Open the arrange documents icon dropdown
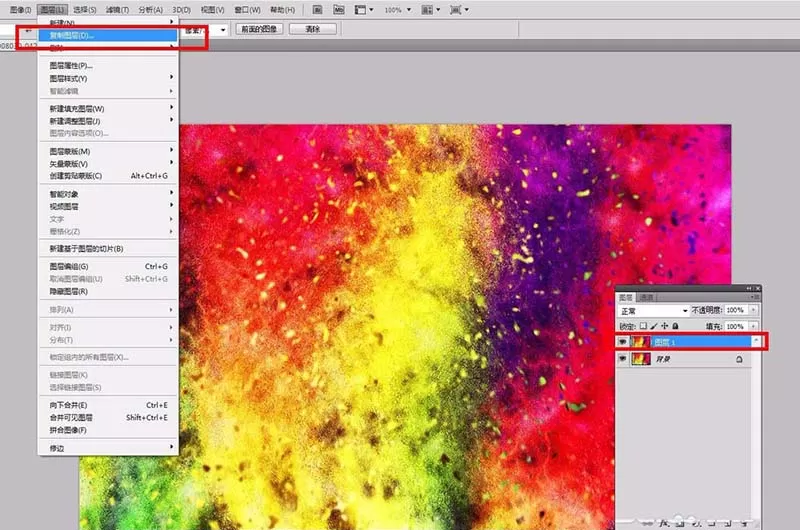The height and width of the screenshot is (530, 800). coord(431,10)
